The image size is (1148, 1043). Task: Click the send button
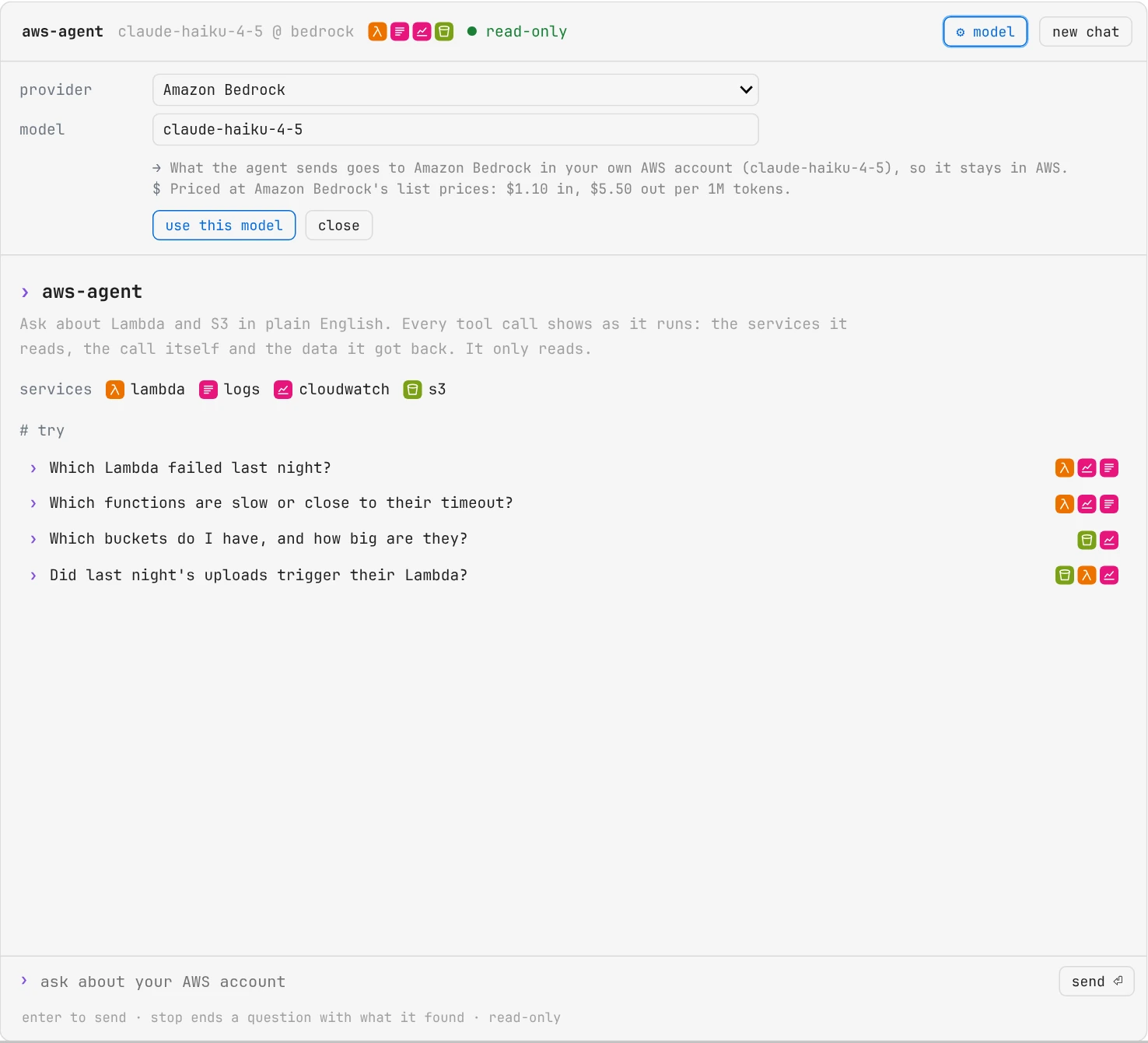point(1097,982)
